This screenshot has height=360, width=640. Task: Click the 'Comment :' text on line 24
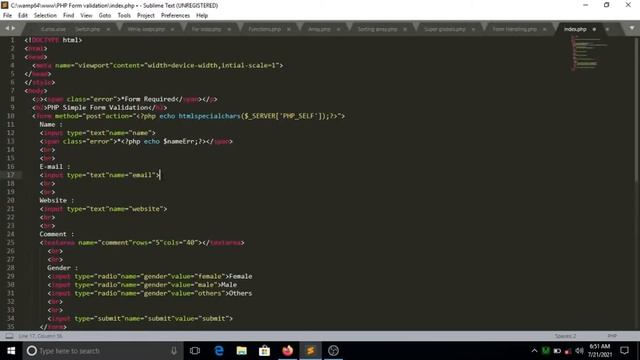(x=57, y=234)
